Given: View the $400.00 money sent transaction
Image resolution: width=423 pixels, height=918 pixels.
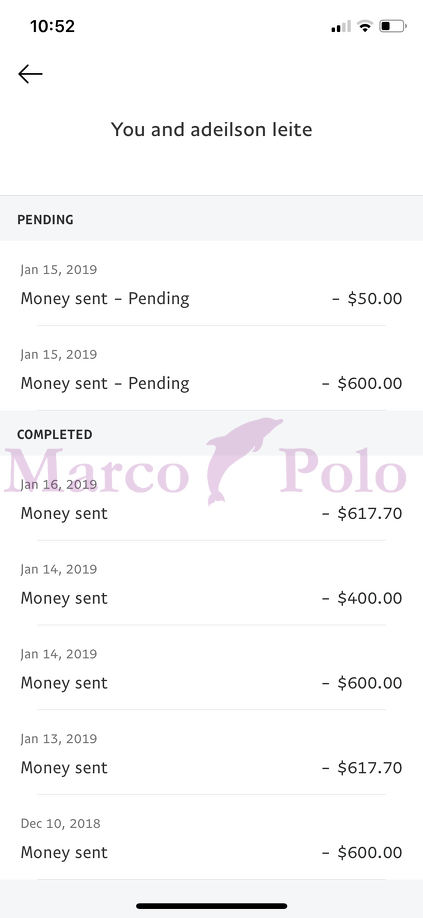Looking at the screenshot, I should 211,584.
